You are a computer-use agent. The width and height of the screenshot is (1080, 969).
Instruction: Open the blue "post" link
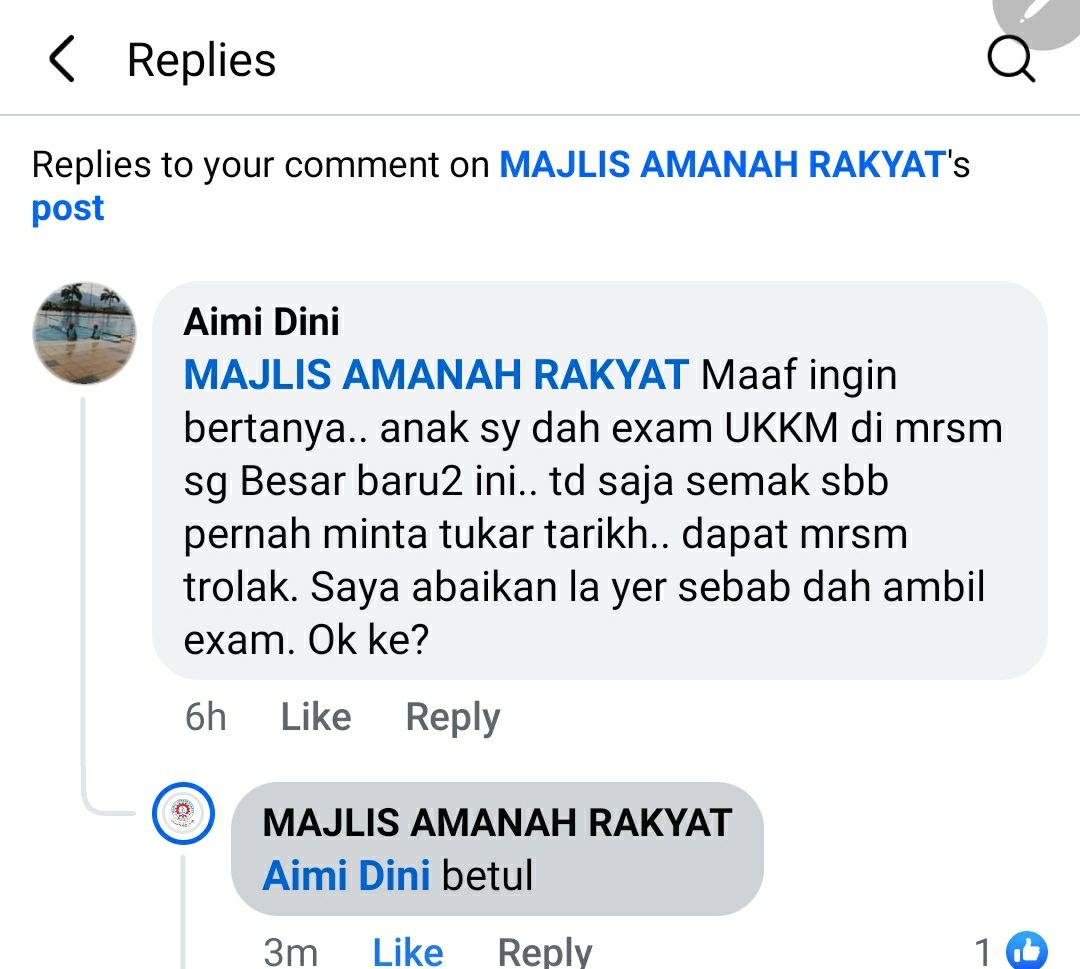click(x=68, y=209)
